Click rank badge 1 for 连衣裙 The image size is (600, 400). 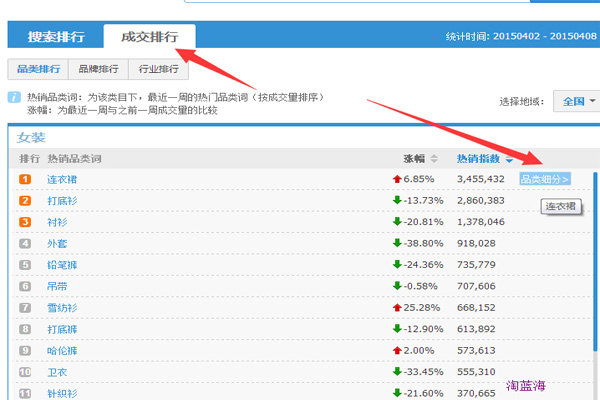click(25, 179)
